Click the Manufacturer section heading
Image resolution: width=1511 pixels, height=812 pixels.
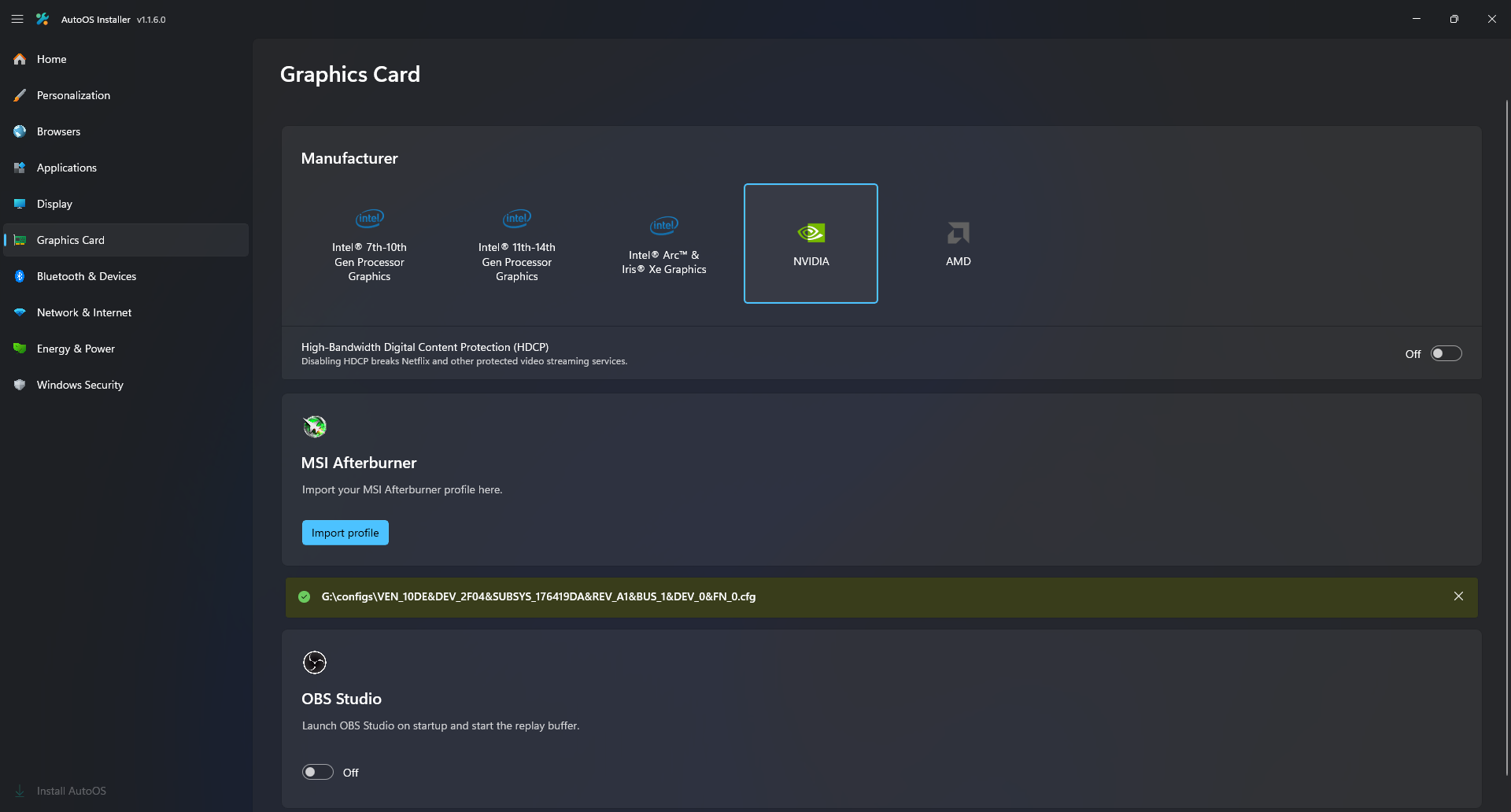coord(349,158)
